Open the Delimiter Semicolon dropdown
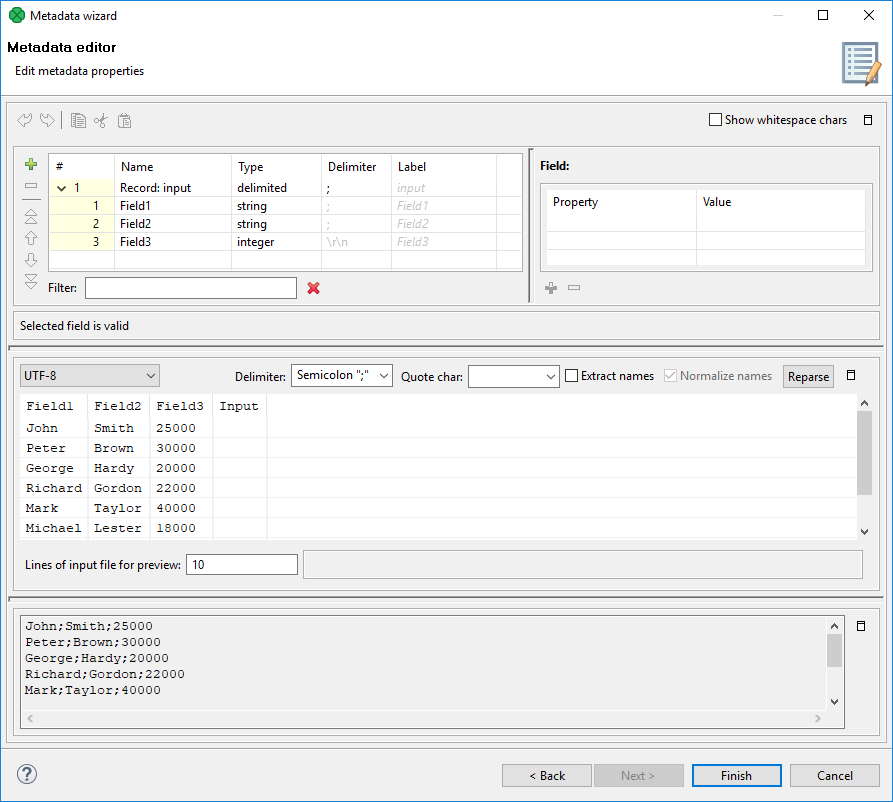The image size is (893, 802). click(x=341, y=376)
